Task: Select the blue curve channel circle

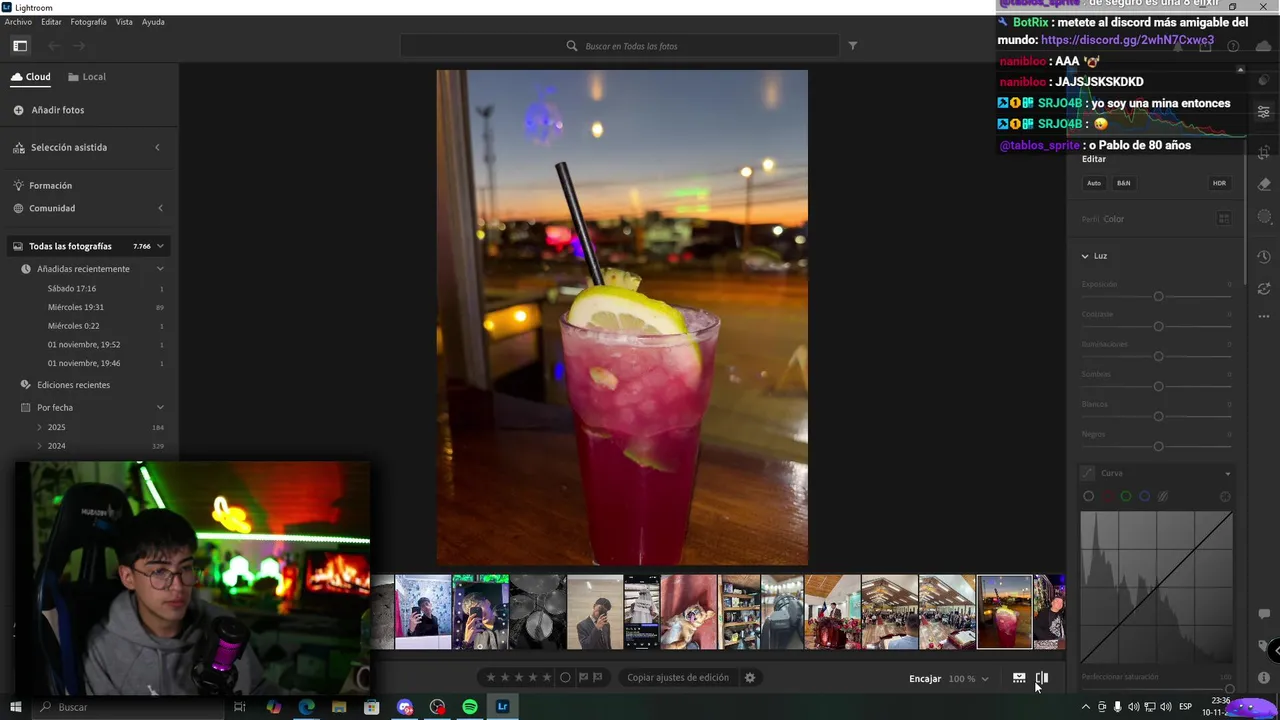Action: click(1144, 496)
